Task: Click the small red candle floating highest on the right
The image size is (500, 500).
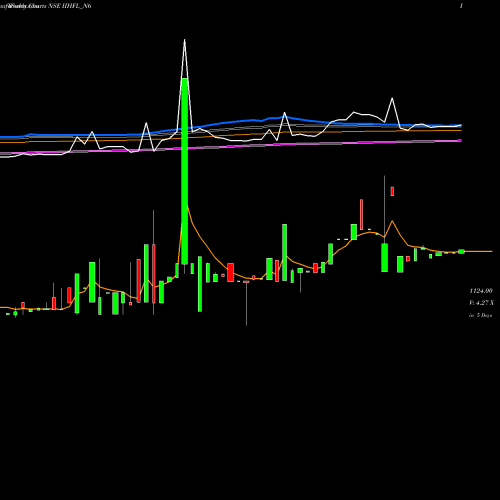Action: [x=392, y=191]
